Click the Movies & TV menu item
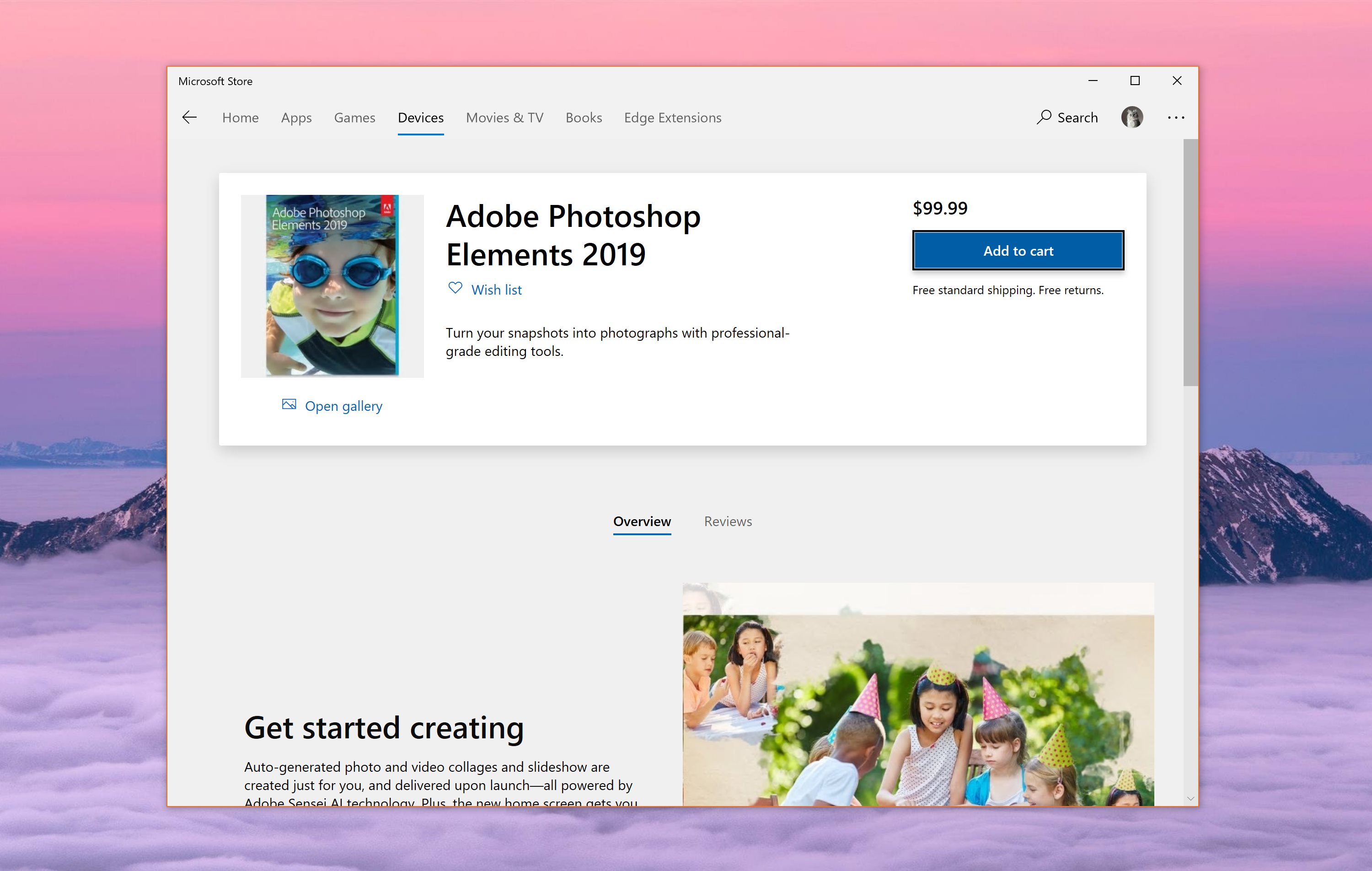The width and height of the screenshot is (1372, 871). point(504,117)
